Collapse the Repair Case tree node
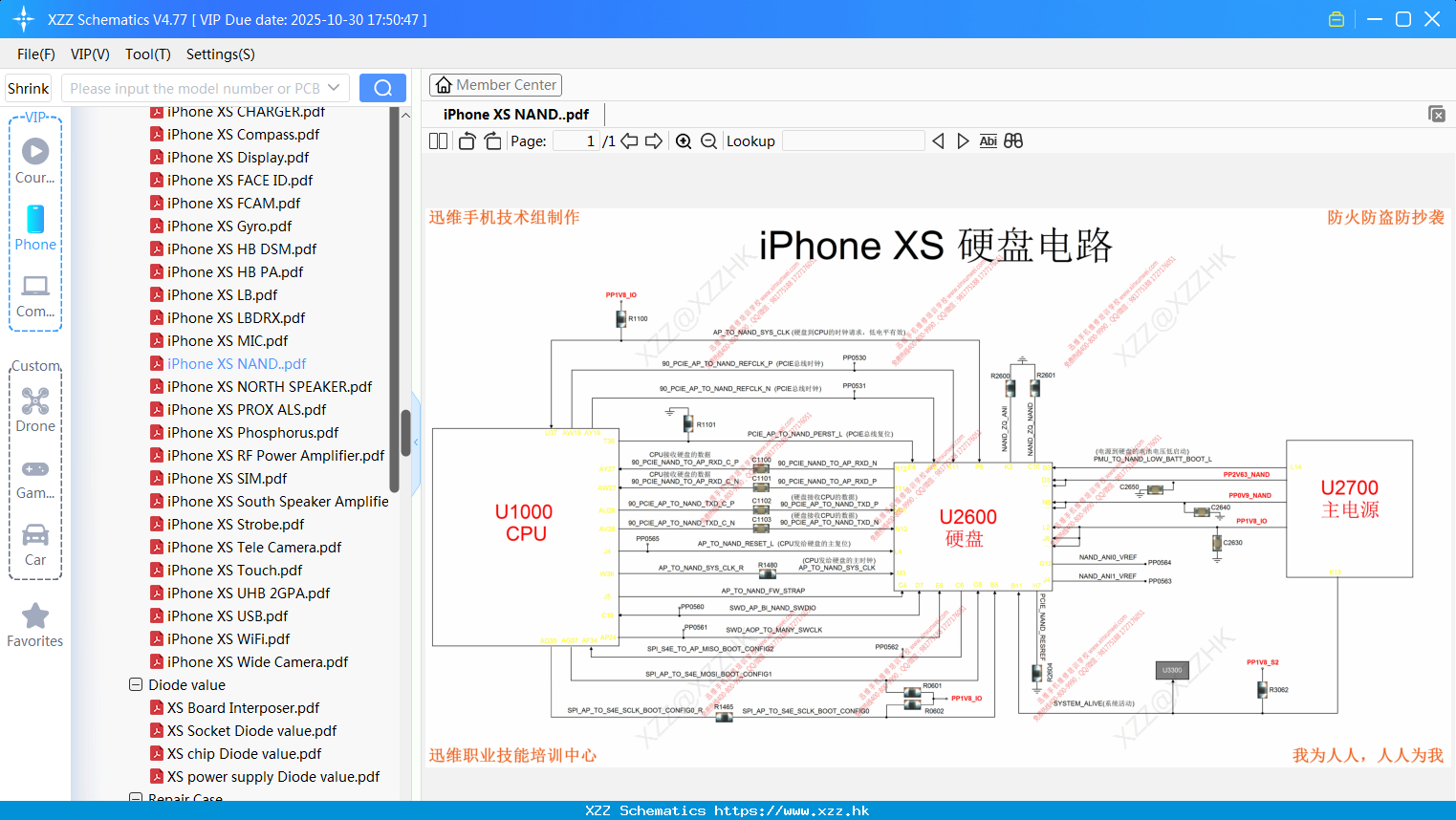1456x820 pixels. click(136, 797)
